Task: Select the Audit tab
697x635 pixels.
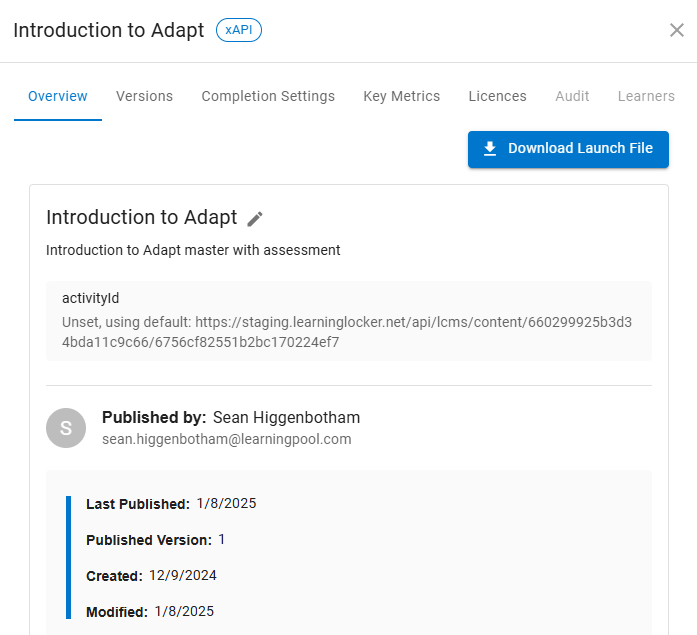Action: (x=572, y=97)
